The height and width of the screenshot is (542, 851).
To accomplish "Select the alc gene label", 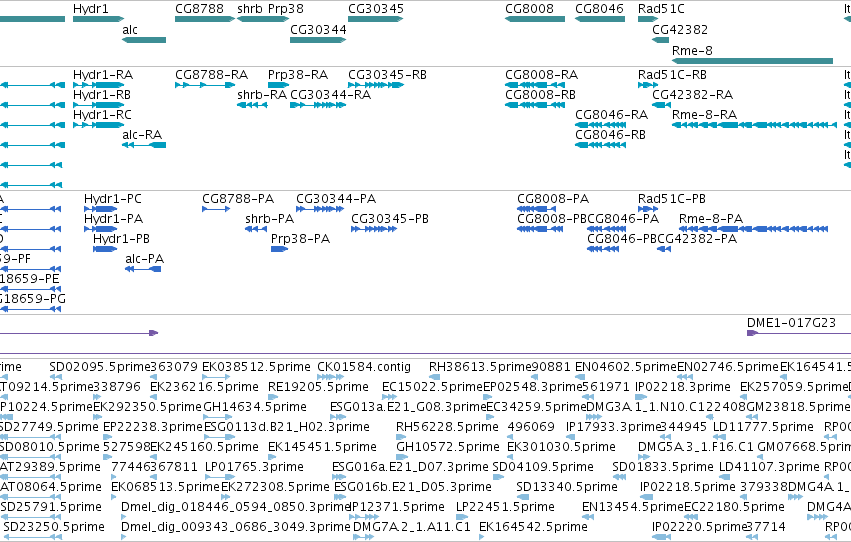I will [130, 30].
